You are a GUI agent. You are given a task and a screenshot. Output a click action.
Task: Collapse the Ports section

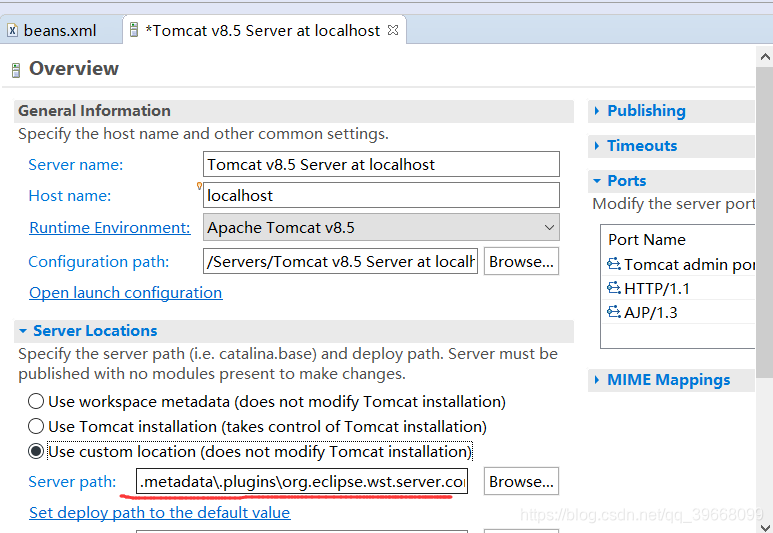click(597, 181)
